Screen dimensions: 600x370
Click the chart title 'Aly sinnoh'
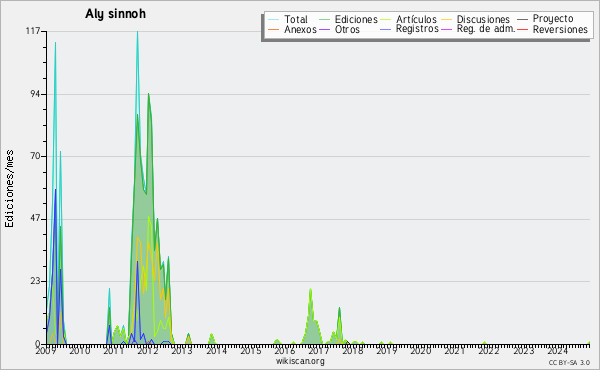(116, 14)
